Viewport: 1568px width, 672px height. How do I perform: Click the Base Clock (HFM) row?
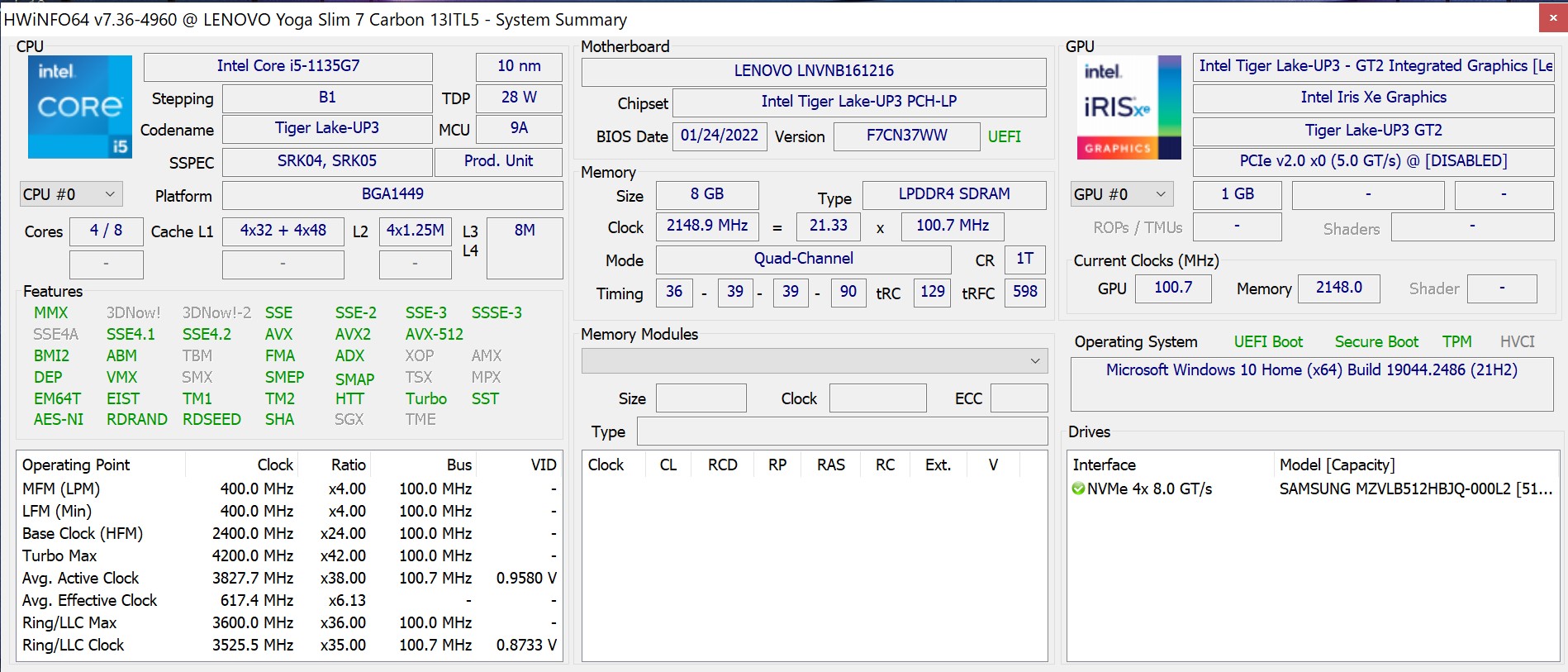(x=289, y=534)
